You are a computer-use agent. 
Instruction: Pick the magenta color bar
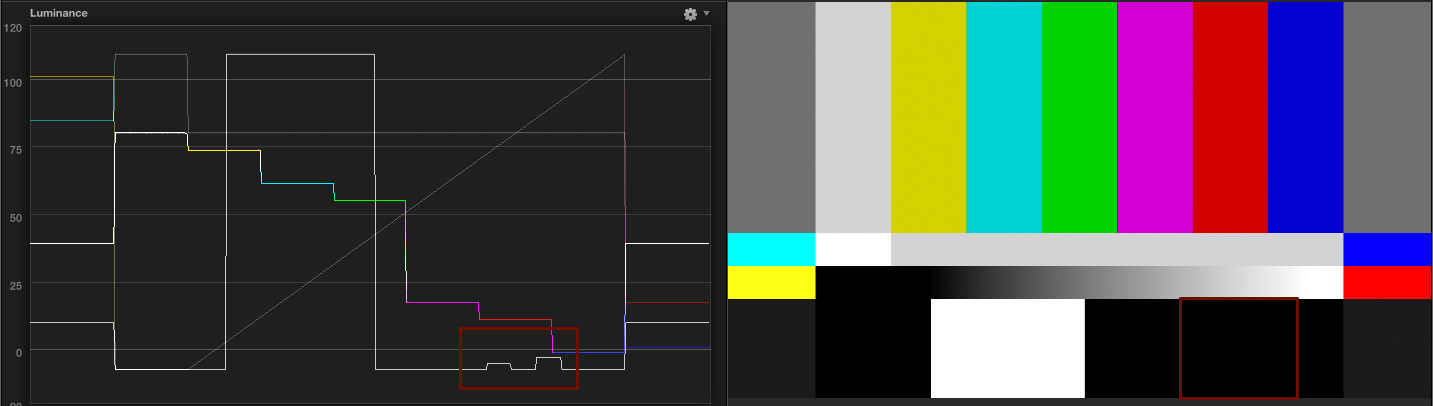click(1154, 117)
